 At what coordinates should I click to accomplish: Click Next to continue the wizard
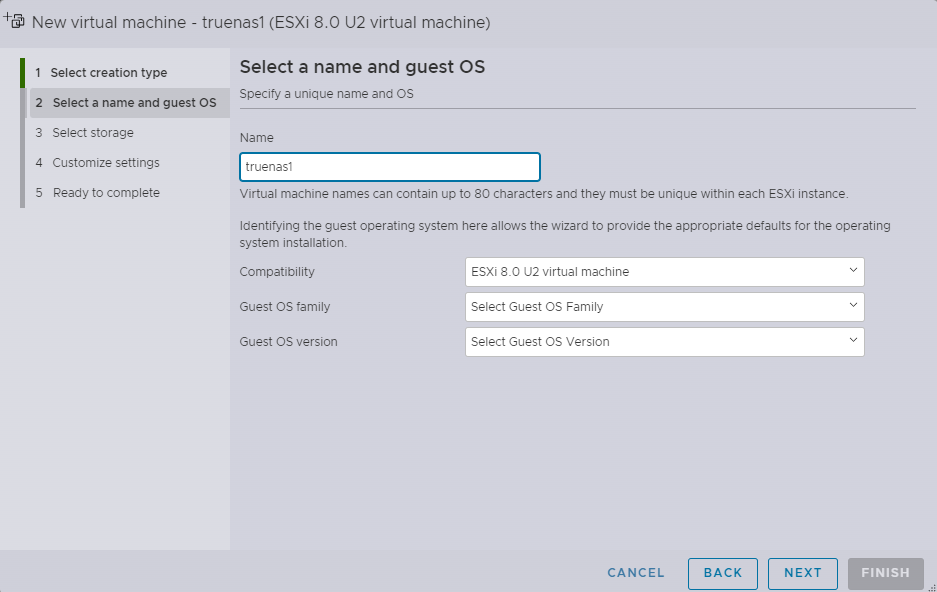pos(803,573)
